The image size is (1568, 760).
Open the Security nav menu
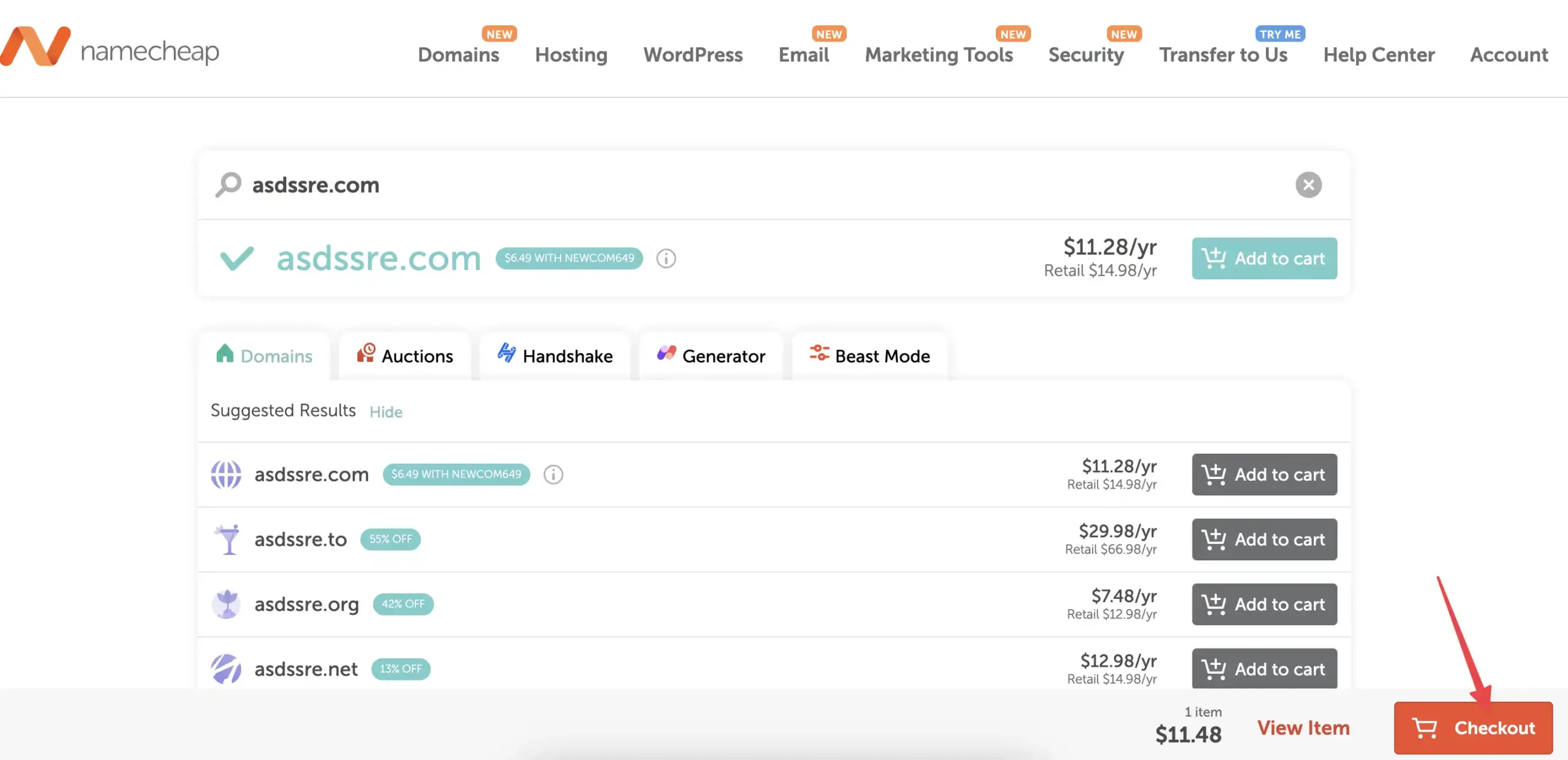click(x=1086, y=55)
